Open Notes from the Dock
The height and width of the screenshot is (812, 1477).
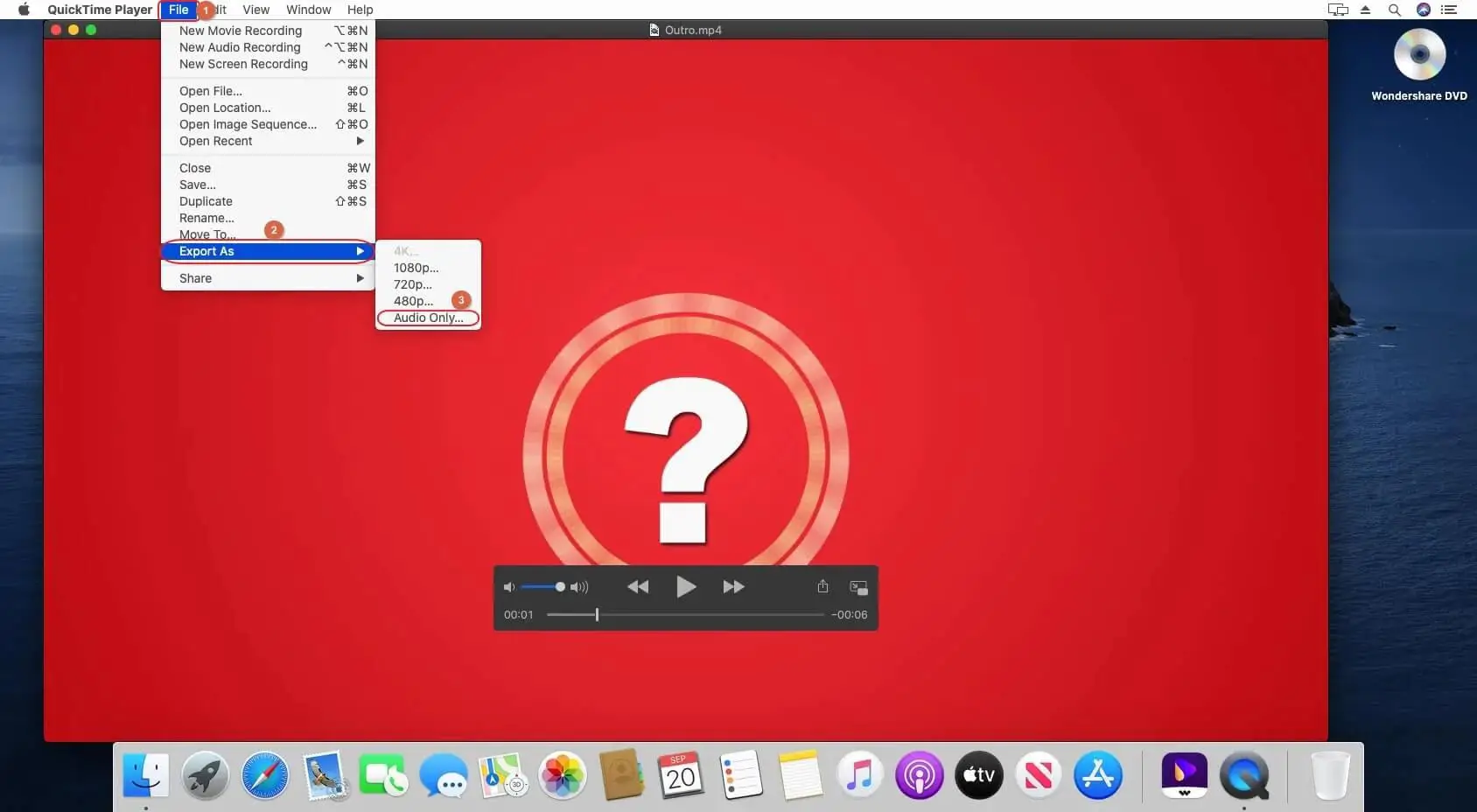click(801, 775)
